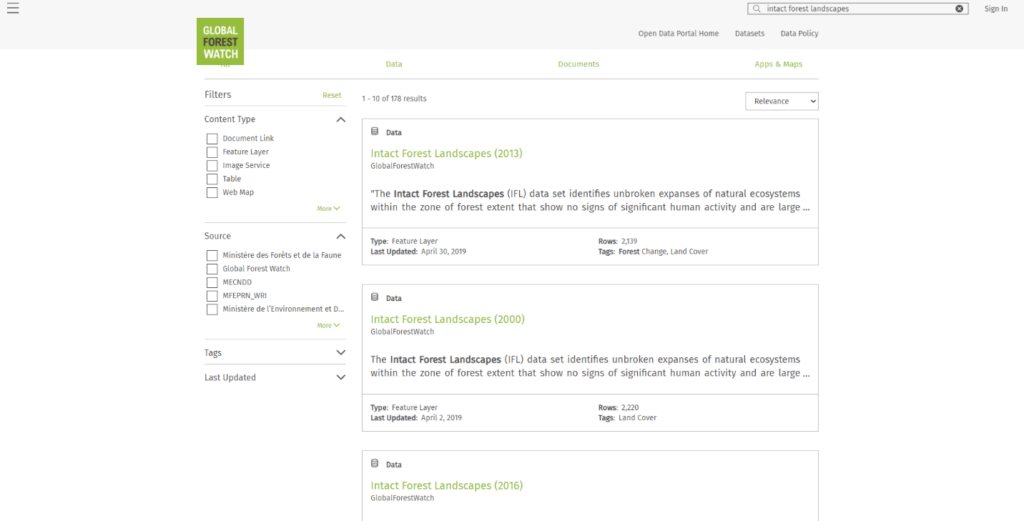Screen dimensions: 1024x521
Task: Expand the Last Updated filter section
Action: pyautogui.click(x=340, y=377)
